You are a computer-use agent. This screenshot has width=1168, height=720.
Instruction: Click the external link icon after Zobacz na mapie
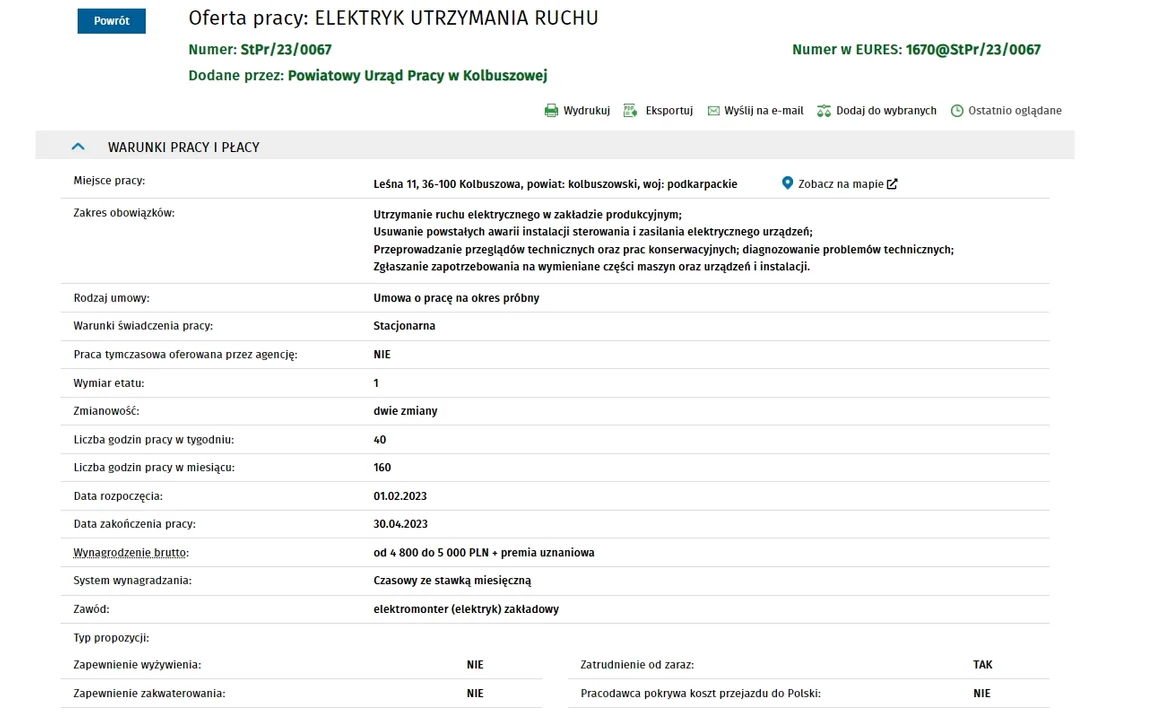click(x=892, y=184)
